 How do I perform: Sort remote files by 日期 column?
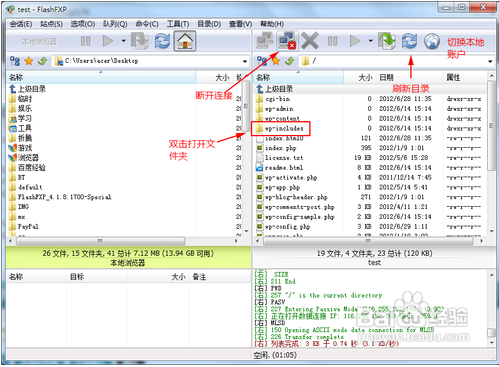409,78
